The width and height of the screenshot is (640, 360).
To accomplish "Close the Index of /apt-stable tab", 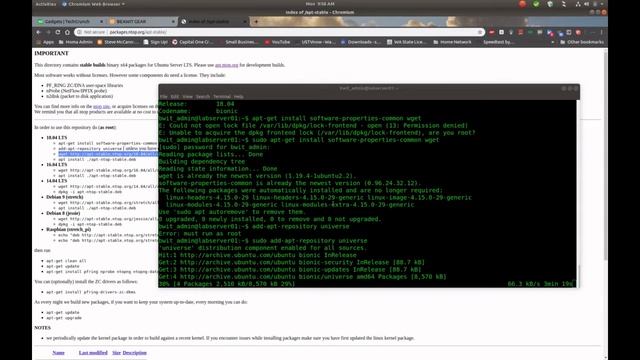I will click(245, 22).
